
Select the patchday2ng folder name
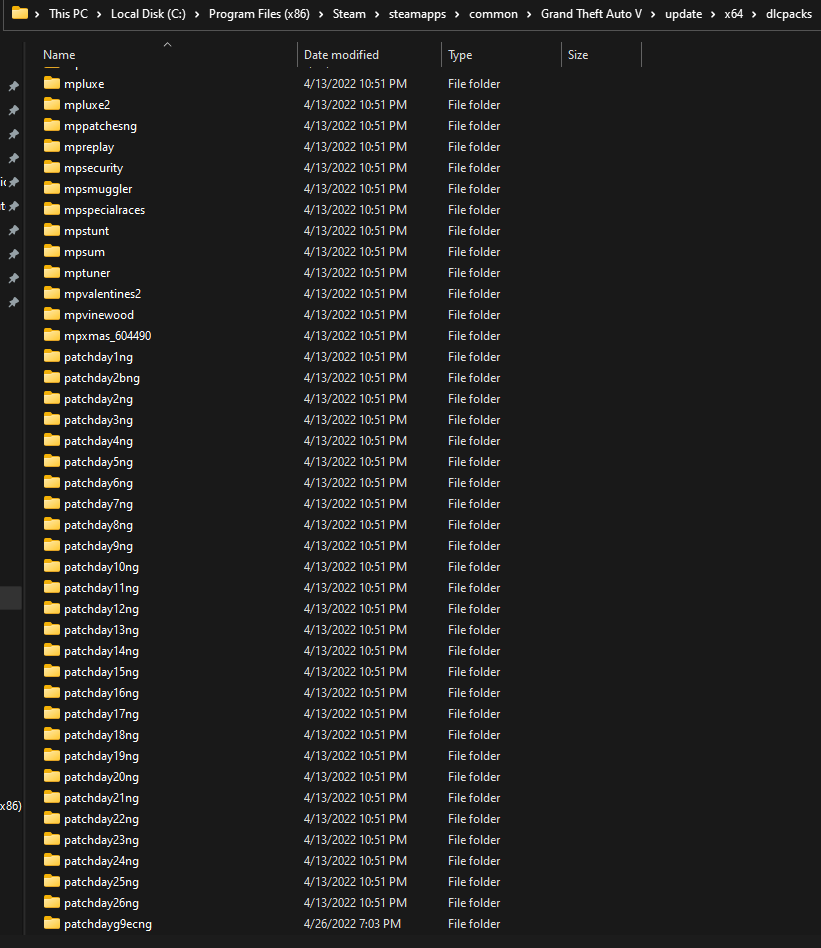pyautogui.click(x=99, y=399)
